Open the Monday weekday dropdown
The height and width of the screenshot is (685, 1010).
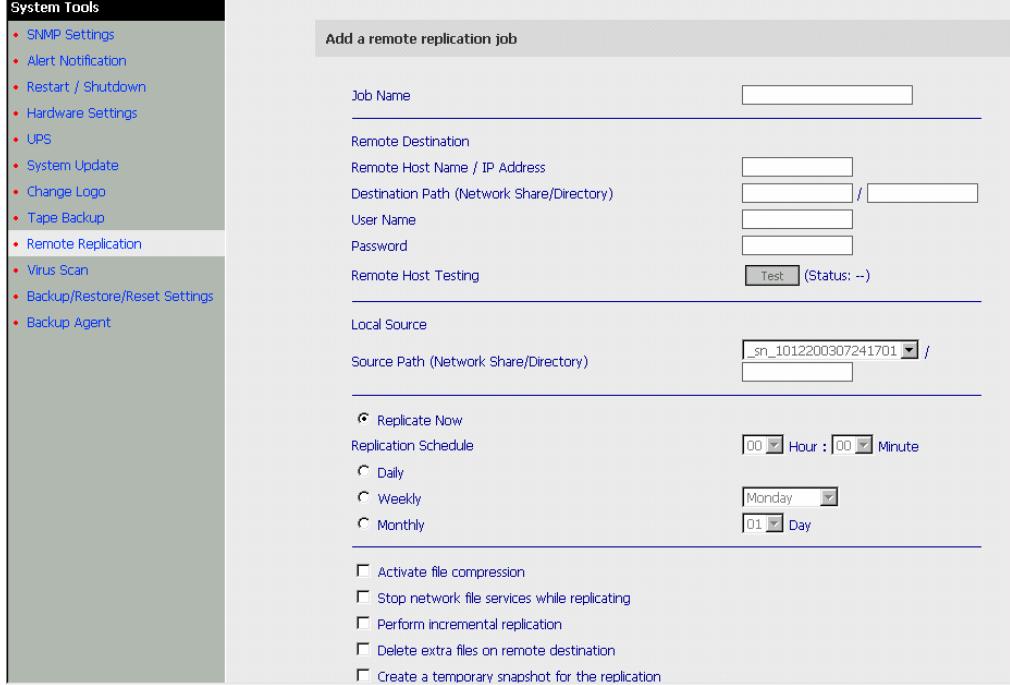[790, 497]
